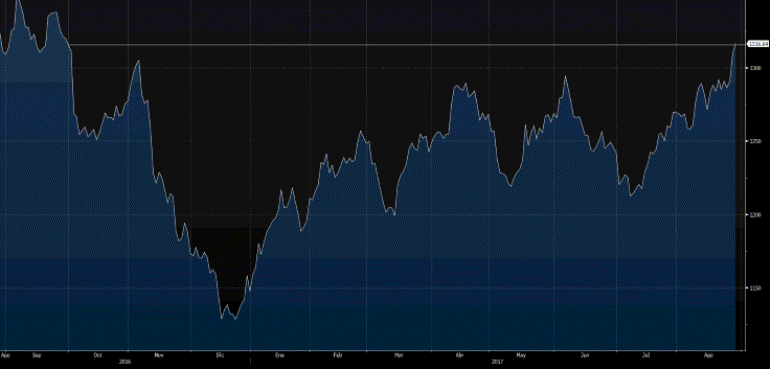This screenshot has width=770, height=369.
Task: Click the 1150 y-axis tick label
Action: click(755, 288)
